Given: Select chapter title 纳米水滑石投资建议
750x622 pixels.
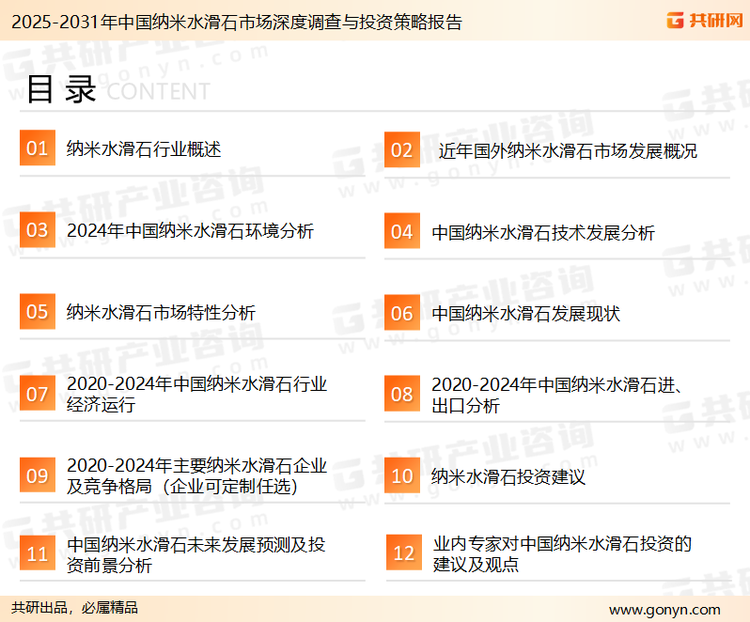Looking at the screenshot, I should coord(508,477).
